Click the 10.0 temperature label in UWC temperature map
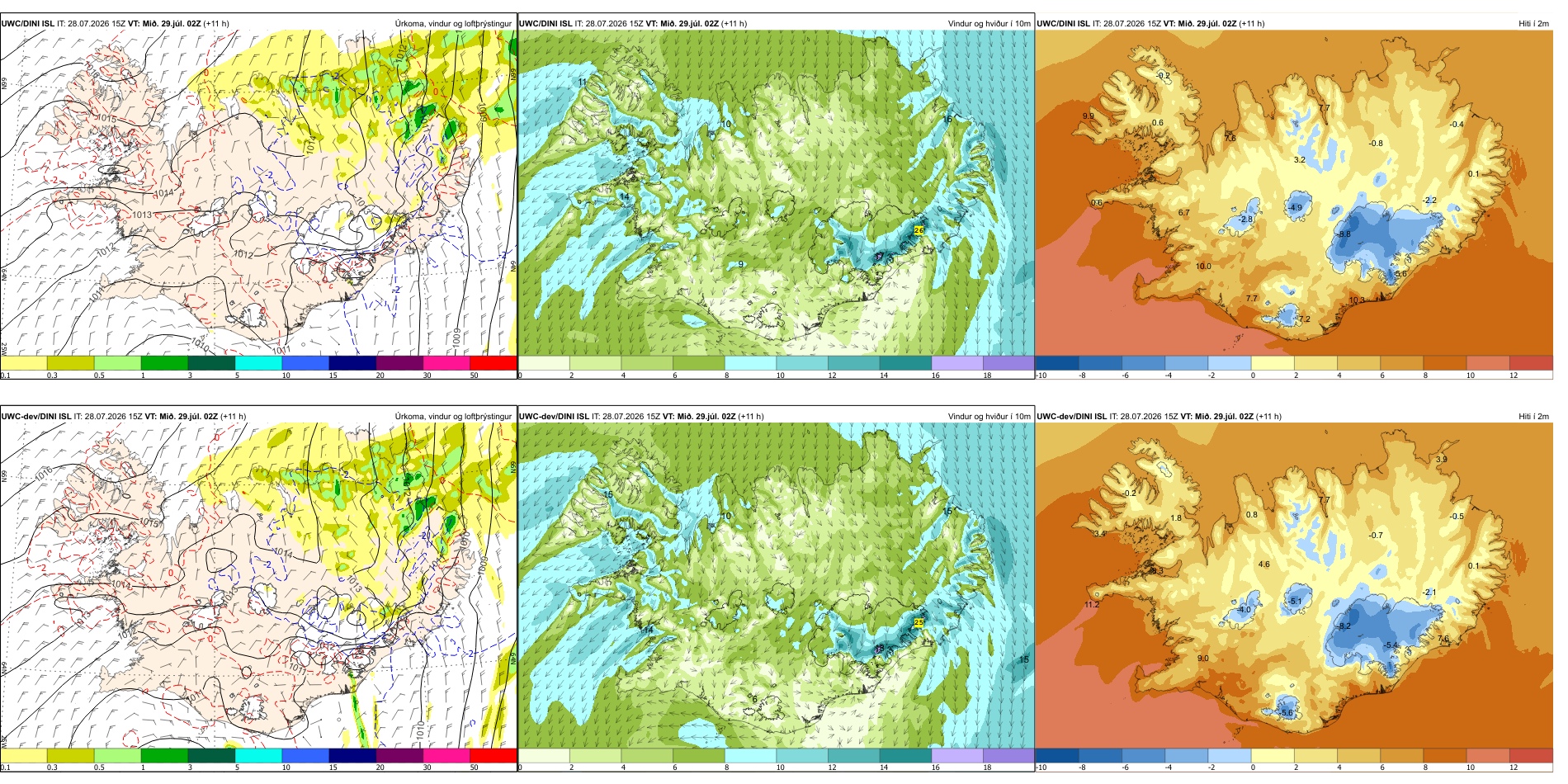The width and height of the screenshot is (1568, 784). [x=1203, y=266]
